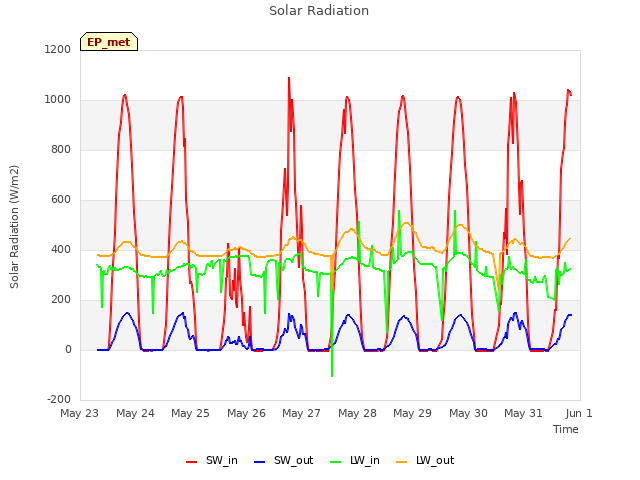Click the May 24 x-axis tick label
The image size is (640, 480).
(136, 413)
